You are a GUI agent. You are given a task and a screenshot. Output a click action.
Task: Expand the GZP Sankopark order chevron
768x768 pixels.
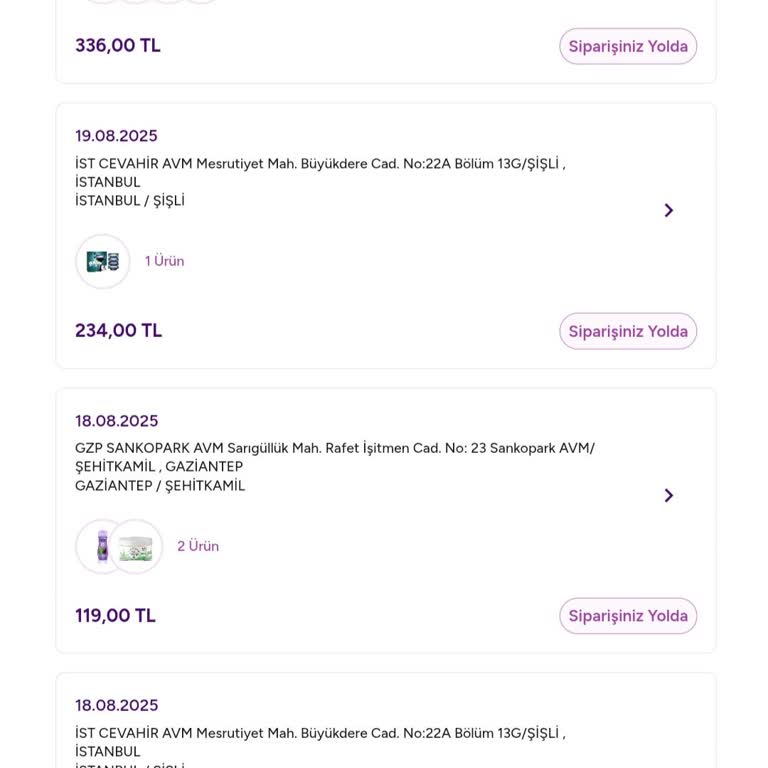[x=669, y=495]
